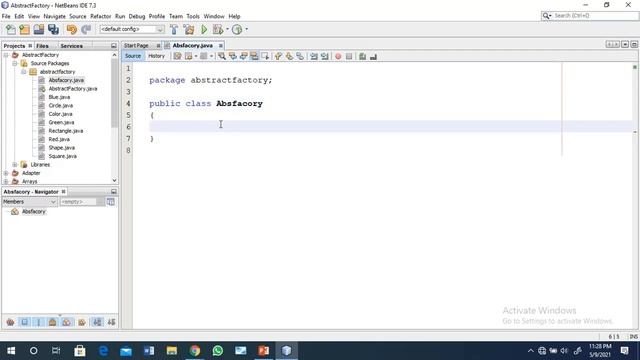Click the Projects panel vertical scrollbar
This screenshot has height=360, width=640.
[114, 93]
